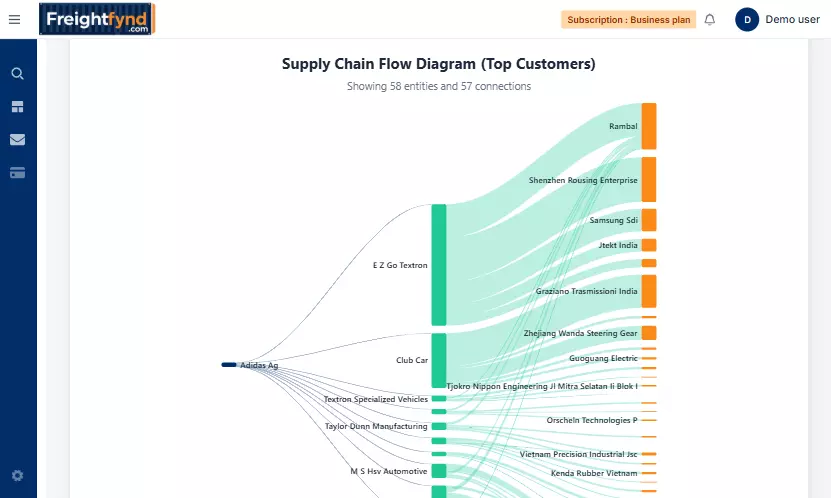Select the Graziano Trasmissioni India node
The image size is (831, 498).
(649, 291)
